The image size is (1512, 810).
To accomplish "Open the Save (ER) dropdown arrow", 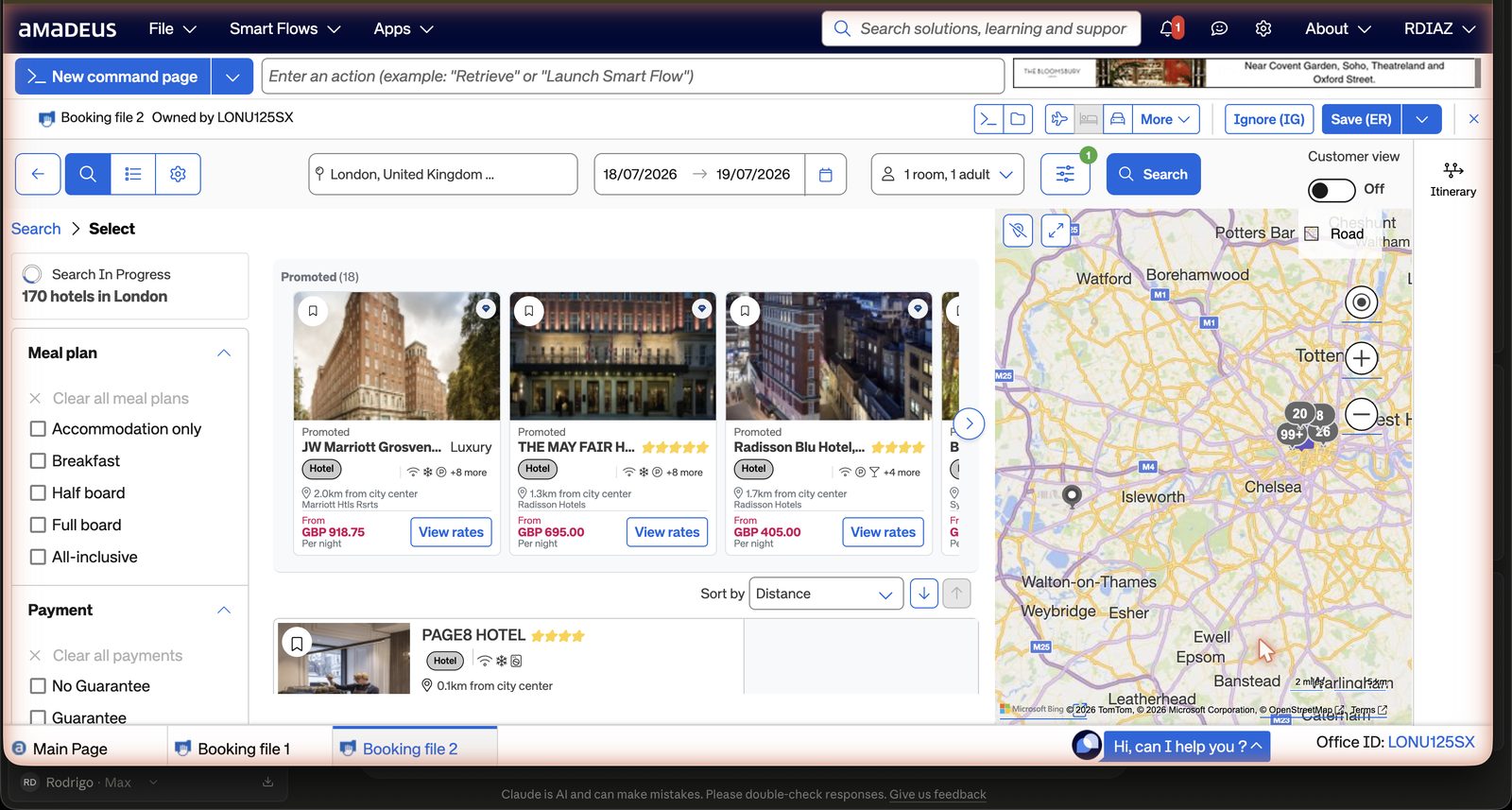I will 1422,119.
